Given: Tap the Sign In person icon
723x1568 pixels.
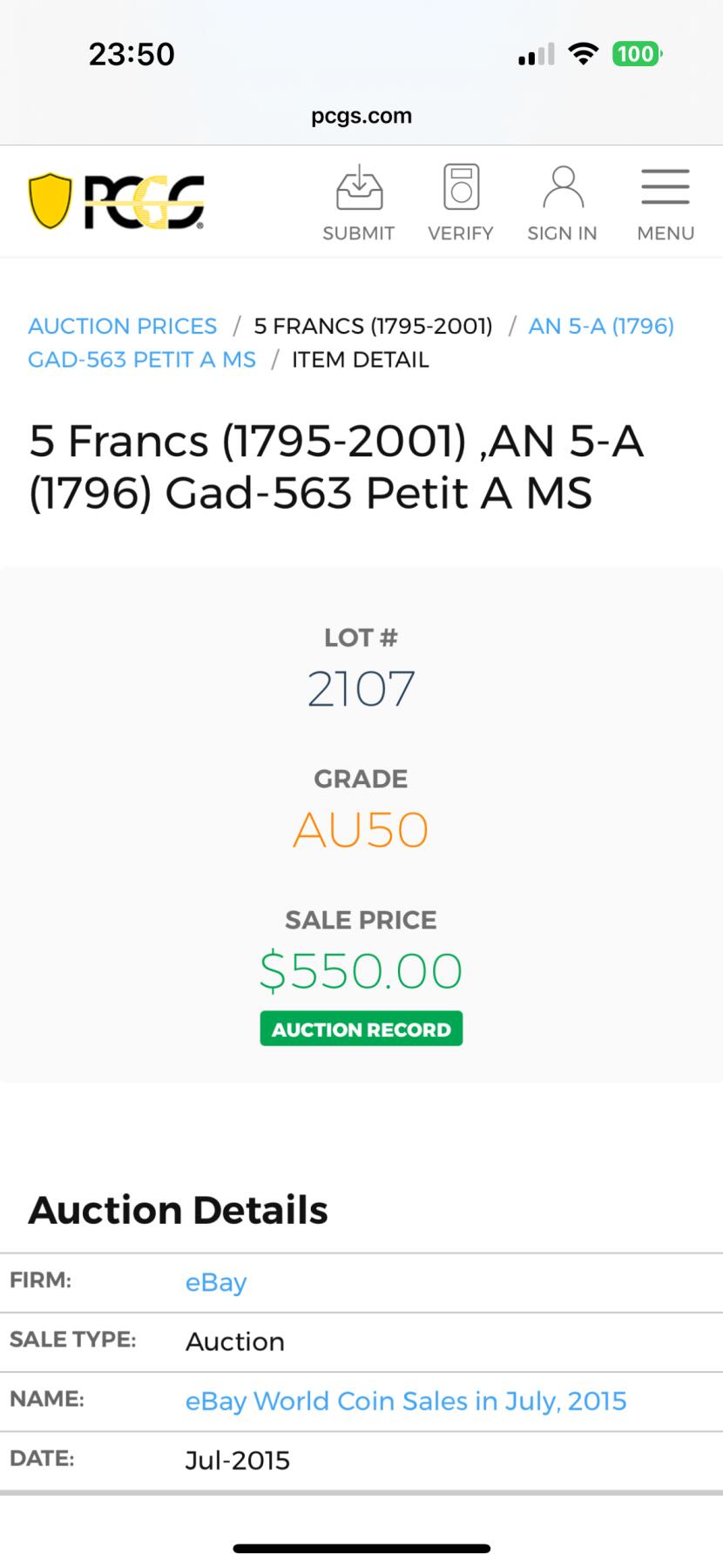Looking at the screenshot, I should pyautogui.click(x=563, y=187).
